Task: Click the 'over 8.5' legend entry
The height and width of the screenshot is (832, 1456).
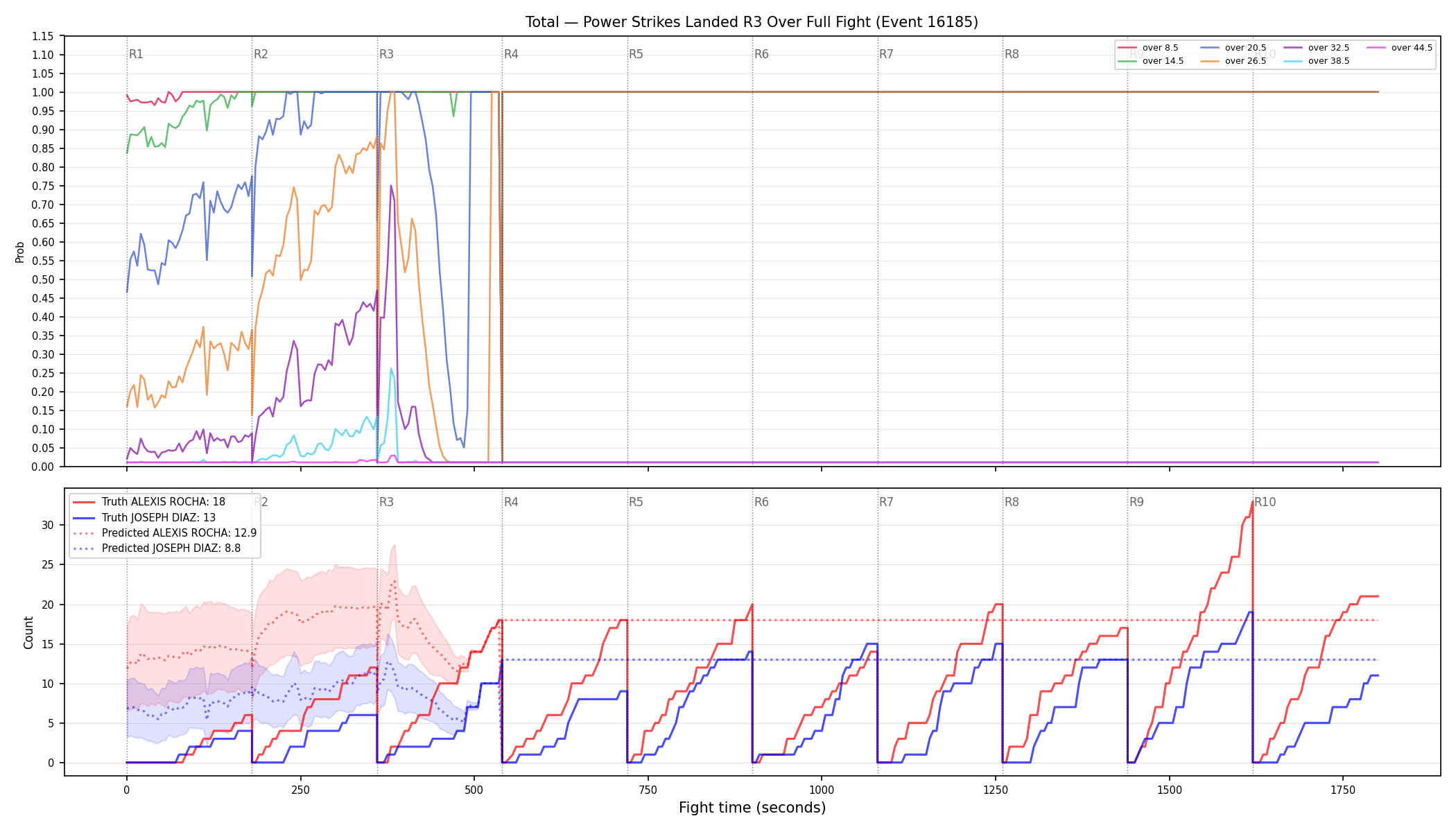Action: (x=1148, y=48)
